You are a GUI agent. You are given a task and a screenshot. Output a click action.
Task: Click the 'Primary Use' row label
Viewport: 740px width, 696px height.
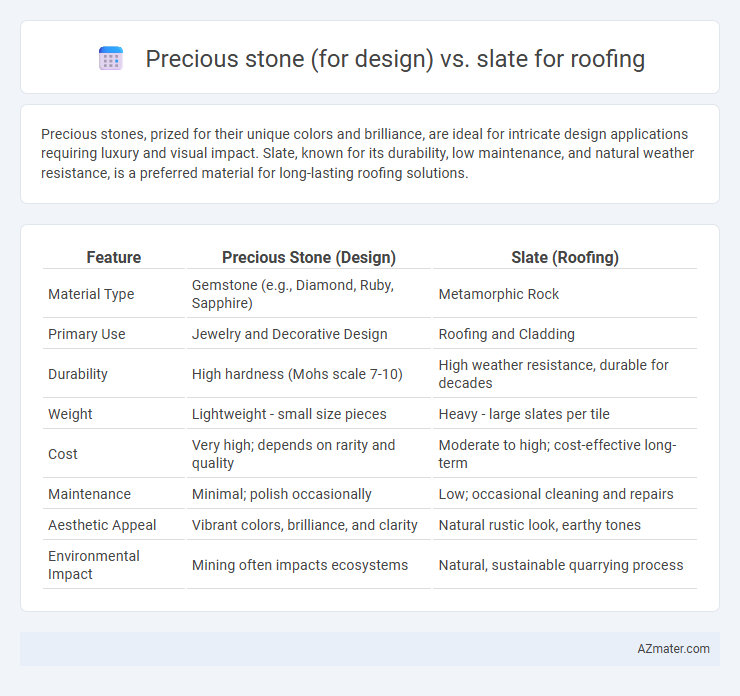[87, 334]
